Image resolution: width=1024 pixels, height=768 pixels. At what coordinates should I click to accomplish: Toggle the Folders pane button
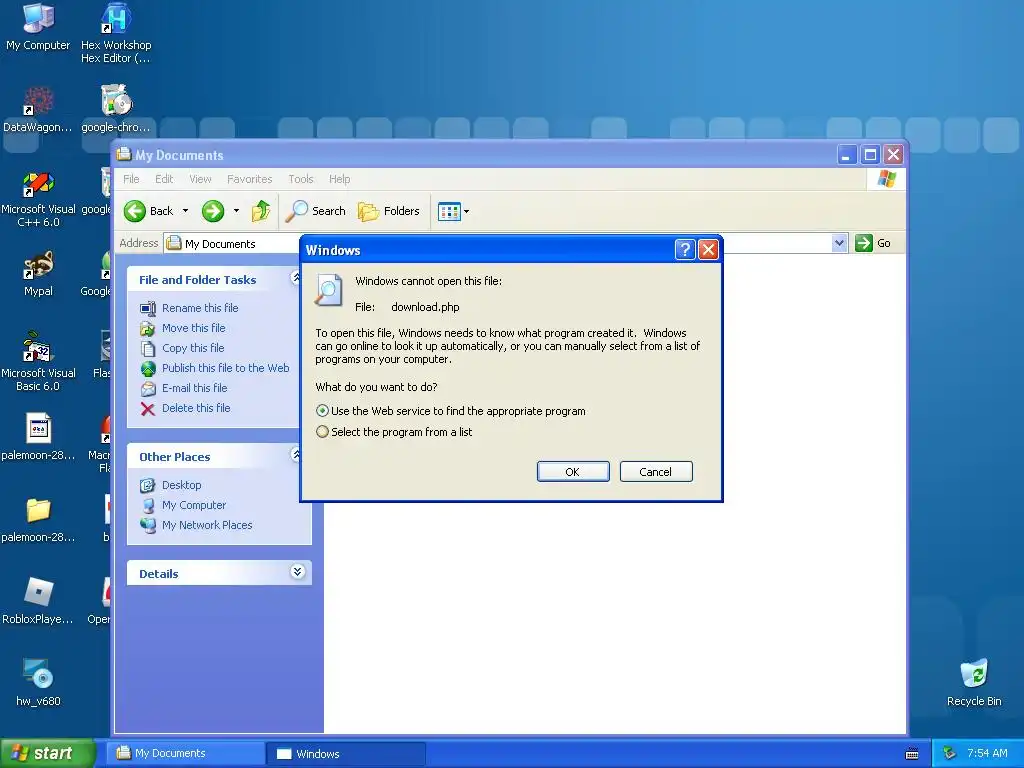pos(389,211)
